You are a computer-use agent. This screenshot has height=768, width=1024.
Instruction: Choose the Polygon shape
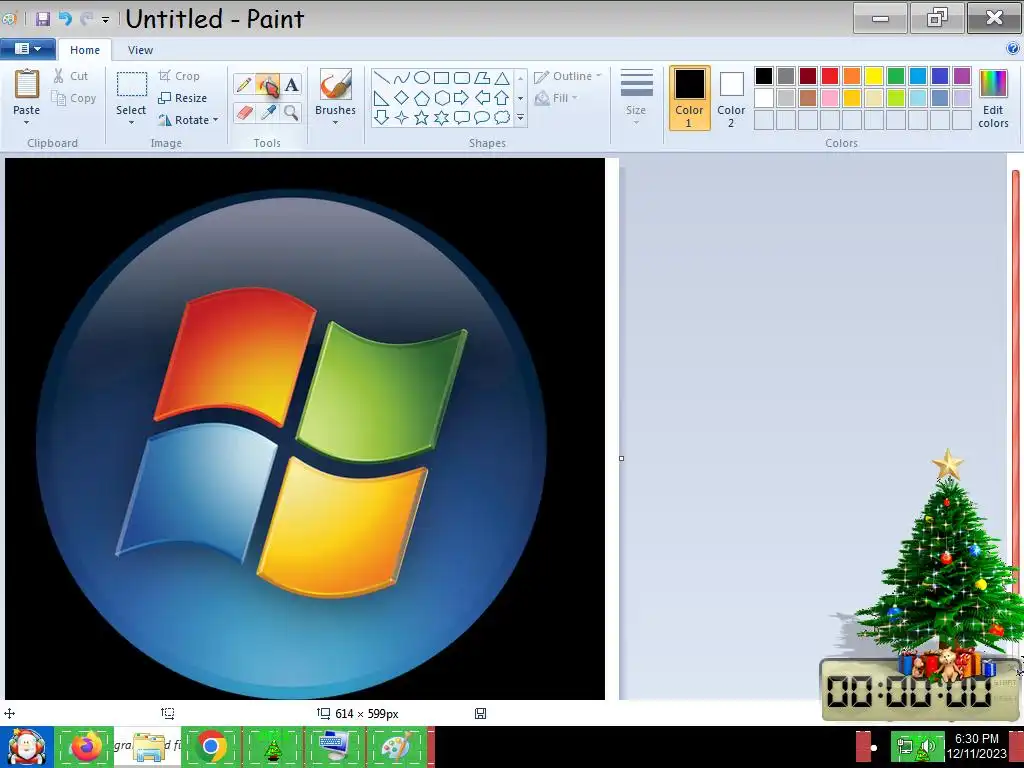tap(482, 78)
